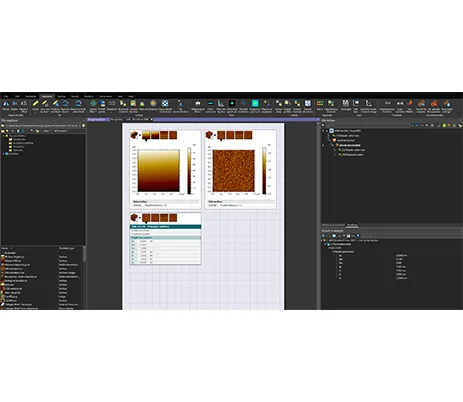Viewport: 463px width, 402px height.
Task: Click the textured roughness surface image
Action: click(x=234, y=171)
